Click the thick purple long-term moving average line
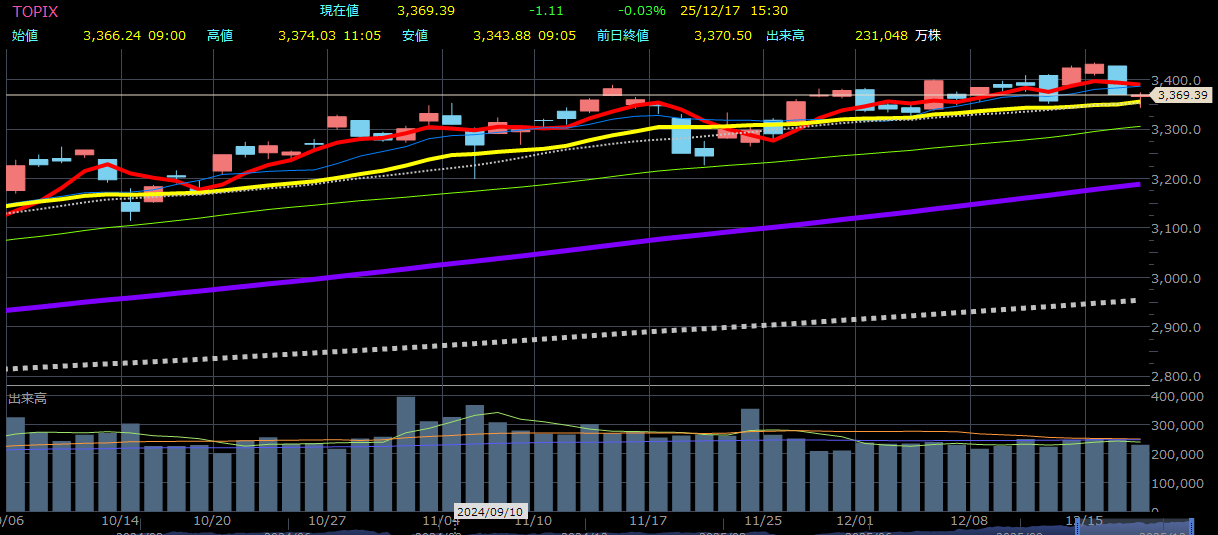1218x535 pixels. coord(600,249)
